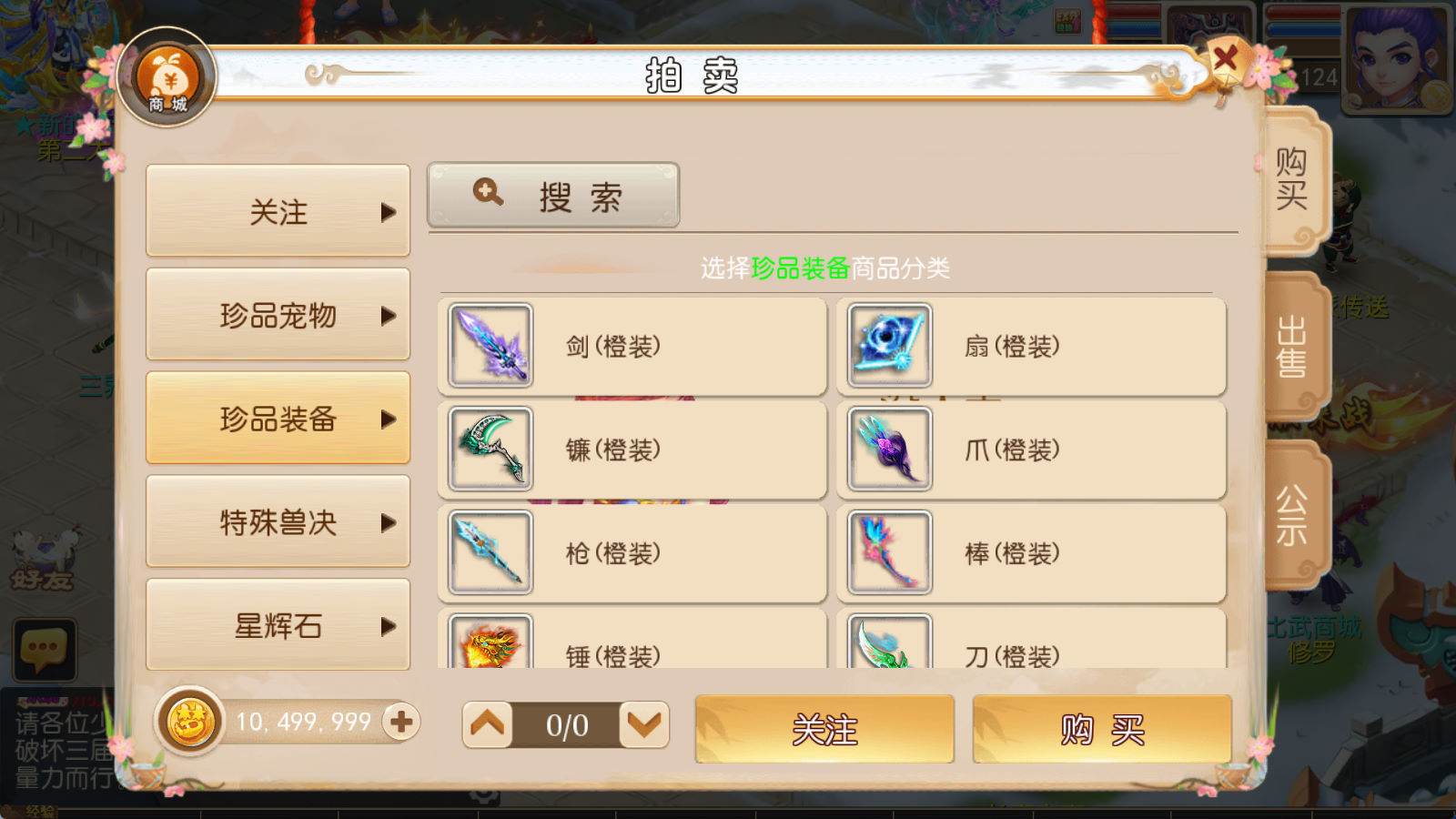Viewport: 1456px width, 819px height.
Task: Go to previous page with up arrow
Action: tap(488, 724)
